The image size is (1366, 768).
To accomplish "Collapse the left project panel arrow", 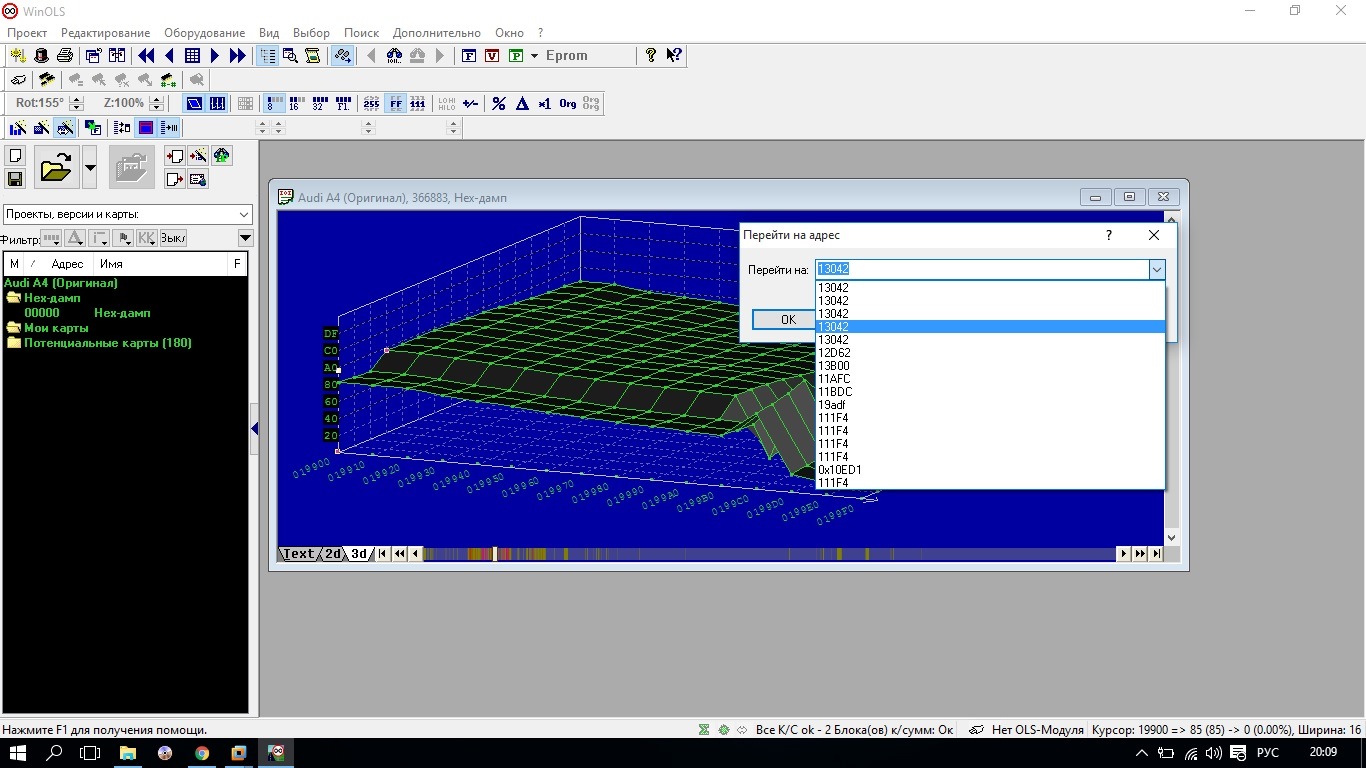I will pos(254,428).
